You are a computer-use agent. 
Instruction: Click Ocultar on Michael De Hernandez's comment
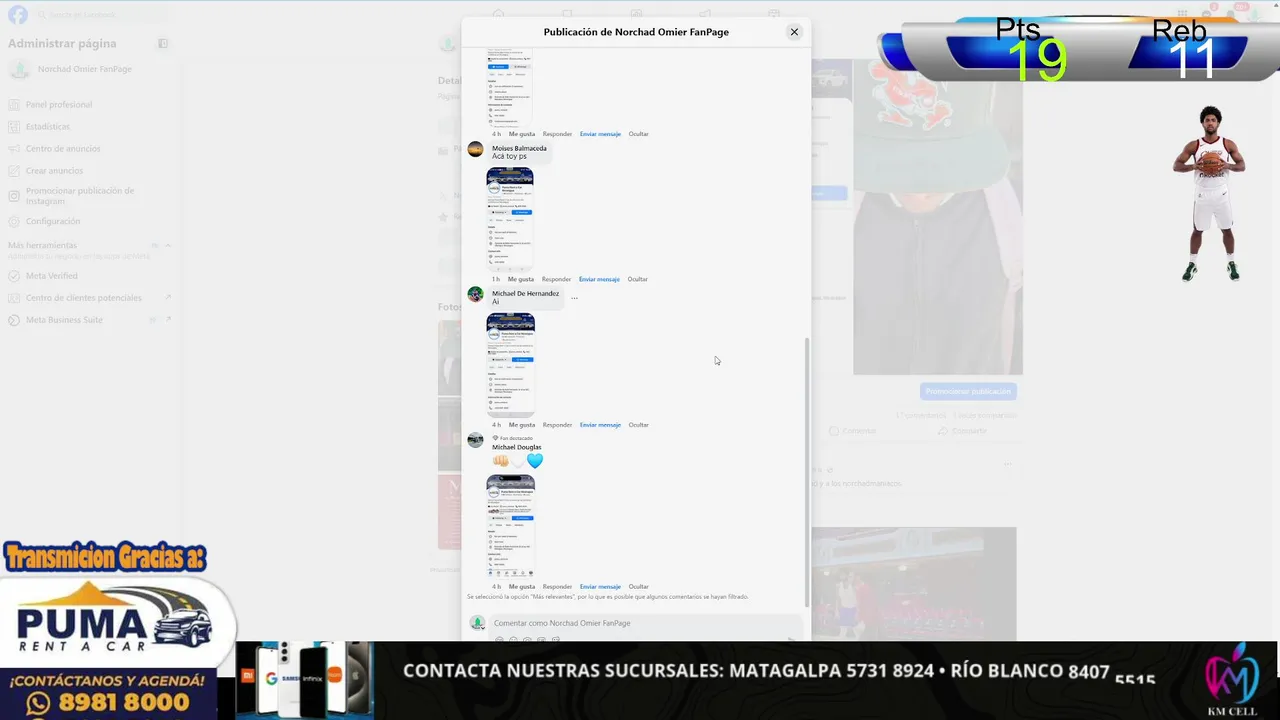(x=639, y=425)
